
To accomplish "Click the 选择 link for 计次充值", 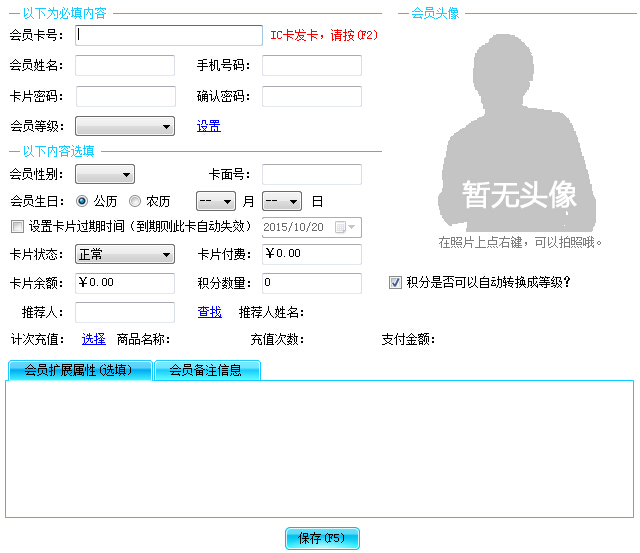I will pos(93,339).
